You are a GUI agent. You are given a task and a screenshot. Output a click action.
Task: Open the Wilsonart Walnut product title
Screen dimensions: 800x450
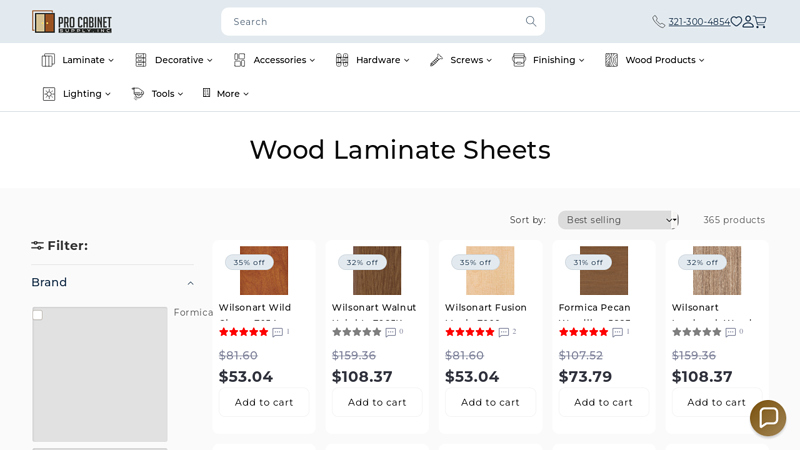tap(374, 308)
